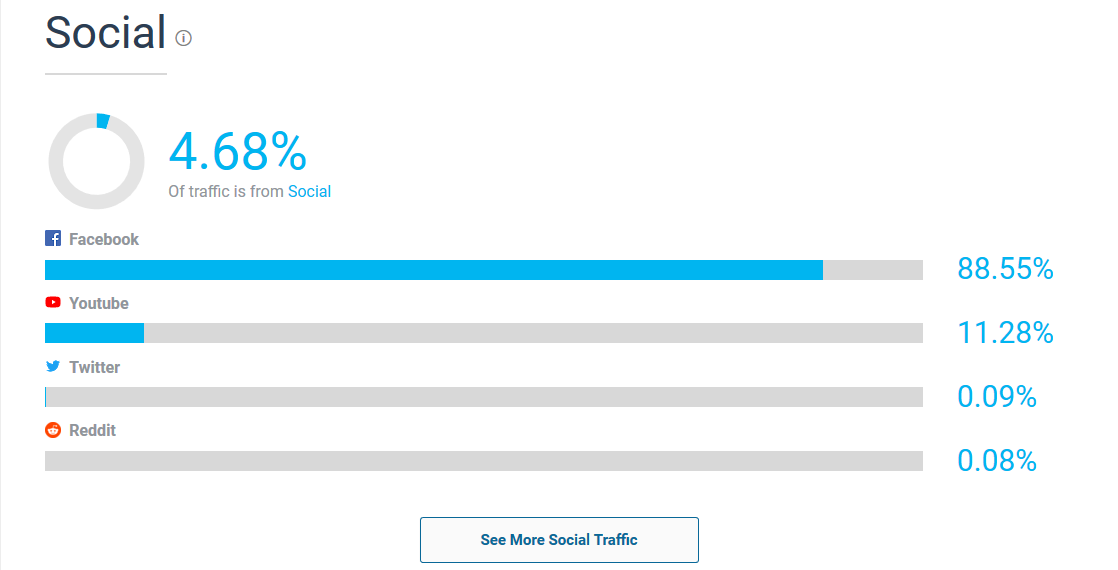Click the Twitter bird icon

(53, 367)
